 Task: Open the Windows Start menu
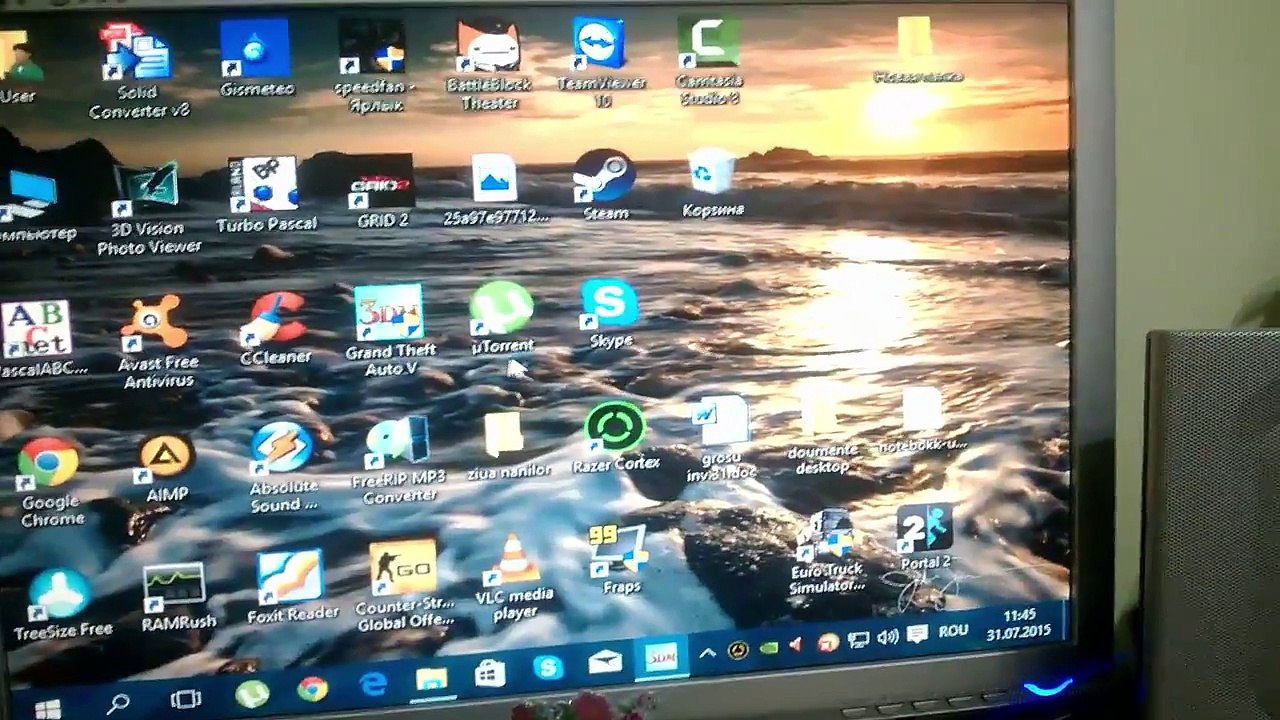(47, 709)
